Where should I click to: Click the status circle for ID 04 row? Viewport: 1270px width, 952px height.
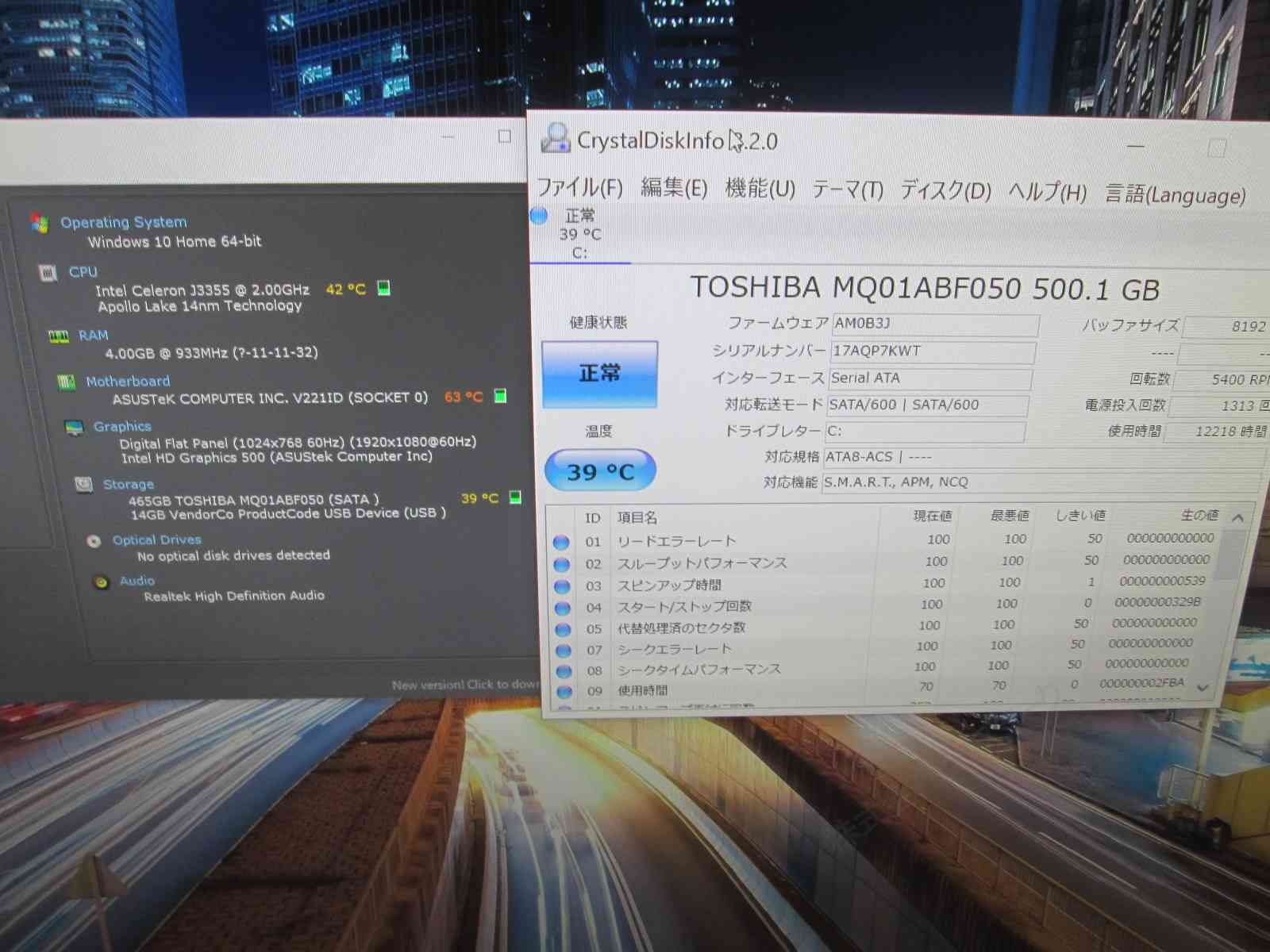[x=563, y=608]
